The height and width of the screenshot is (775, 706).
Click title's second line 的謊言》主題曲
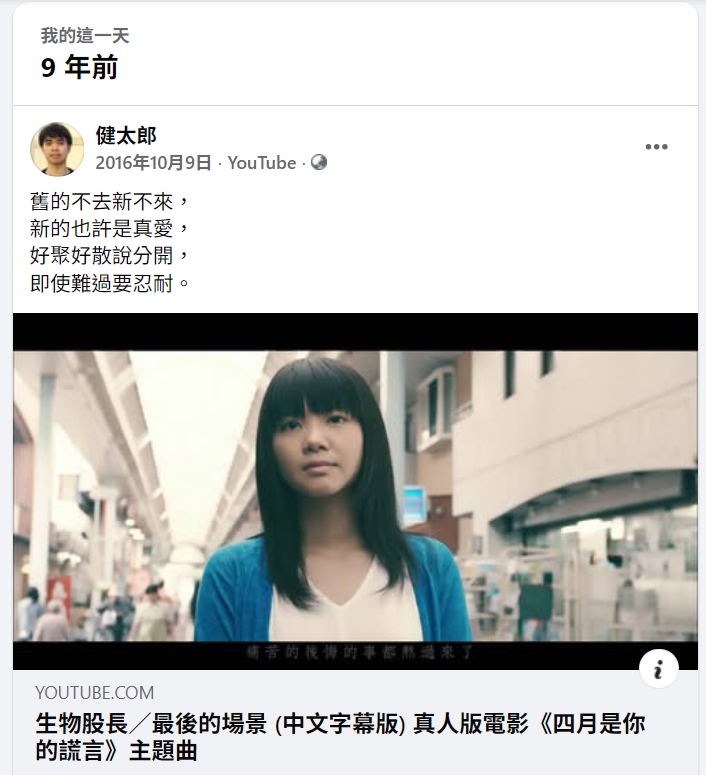pos(116,751)
